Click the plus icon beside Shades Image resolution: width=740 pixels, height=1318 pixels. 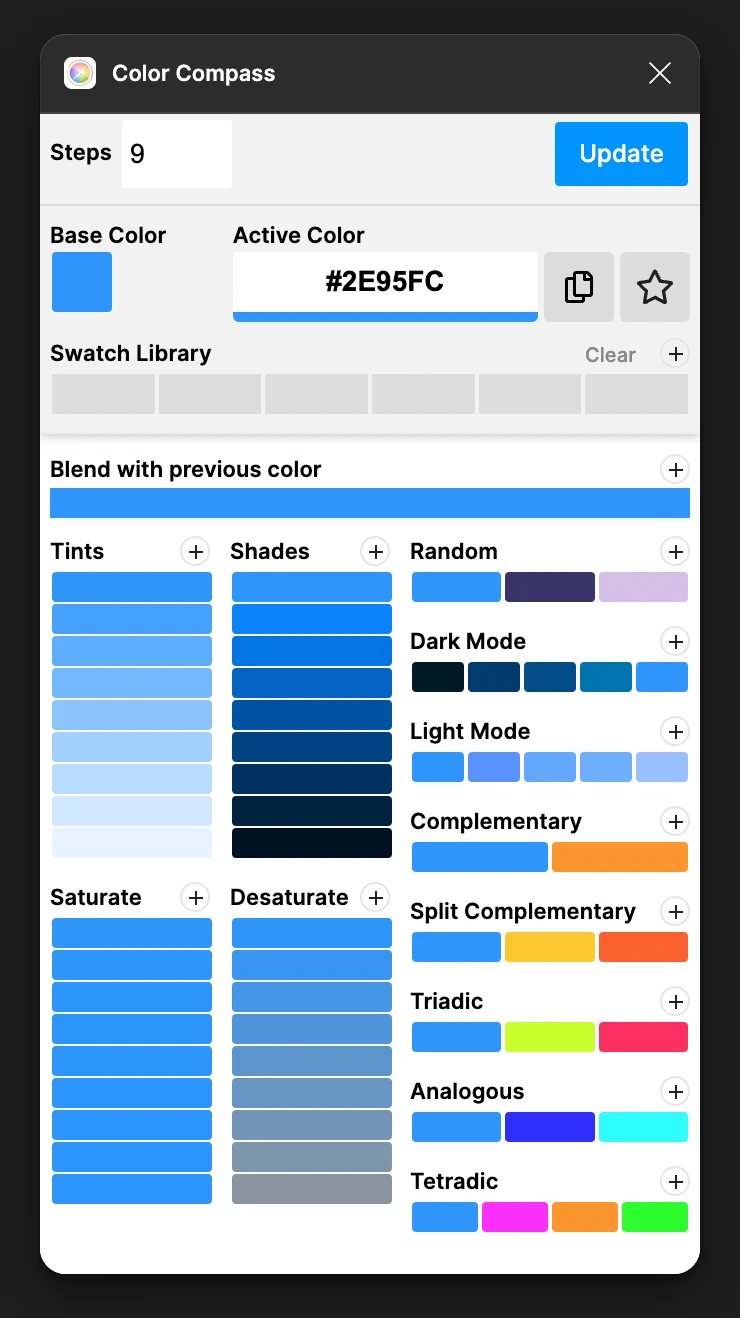click(375, 551)
